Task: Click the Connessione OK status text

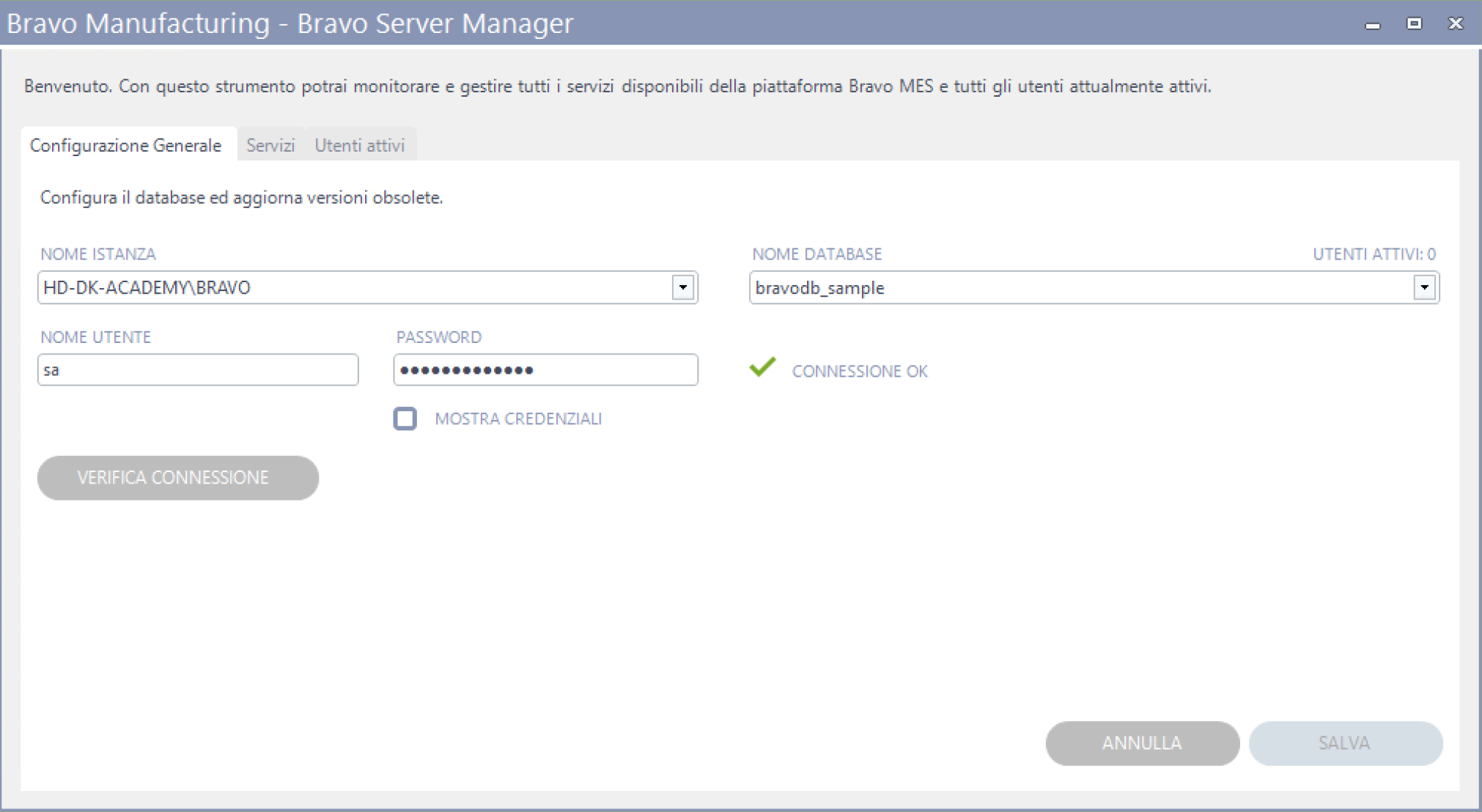Action: [860, 372]
